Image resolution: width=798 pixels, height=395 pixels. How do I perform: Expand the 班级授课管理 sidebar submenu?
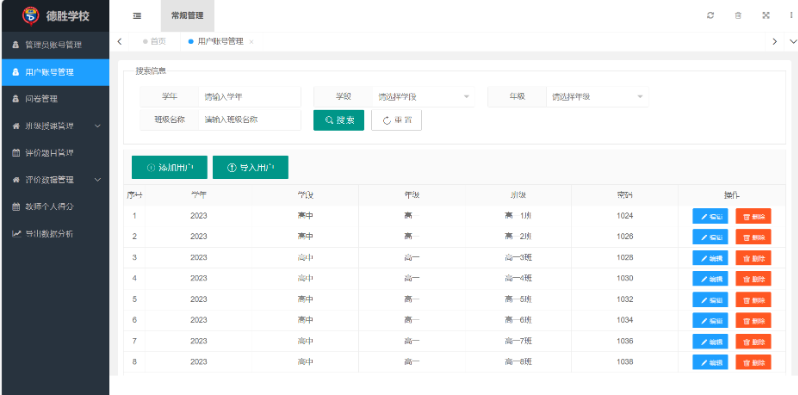click(54, 126)
